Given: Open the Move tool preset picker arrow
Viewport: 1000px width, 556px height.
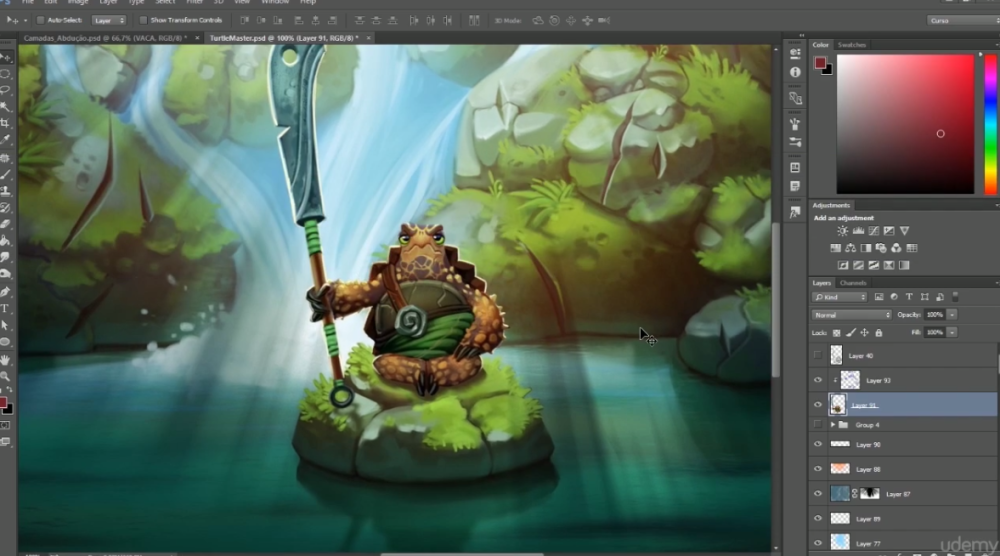Looking at the screenshot, I should pyautogui.click(x=26, y=20).
